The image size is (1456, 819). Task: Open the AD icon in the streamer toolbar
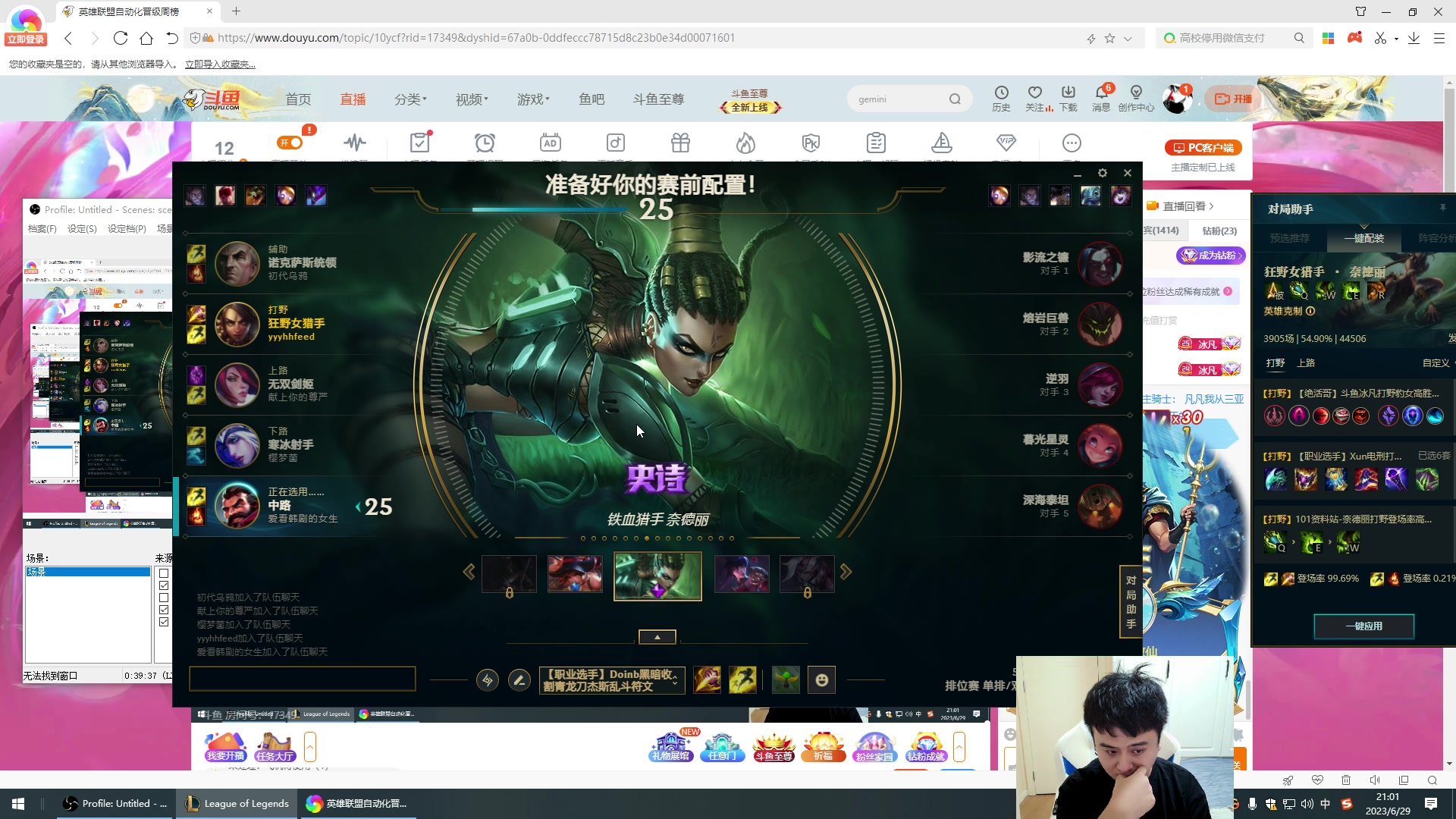click(551, 143)
